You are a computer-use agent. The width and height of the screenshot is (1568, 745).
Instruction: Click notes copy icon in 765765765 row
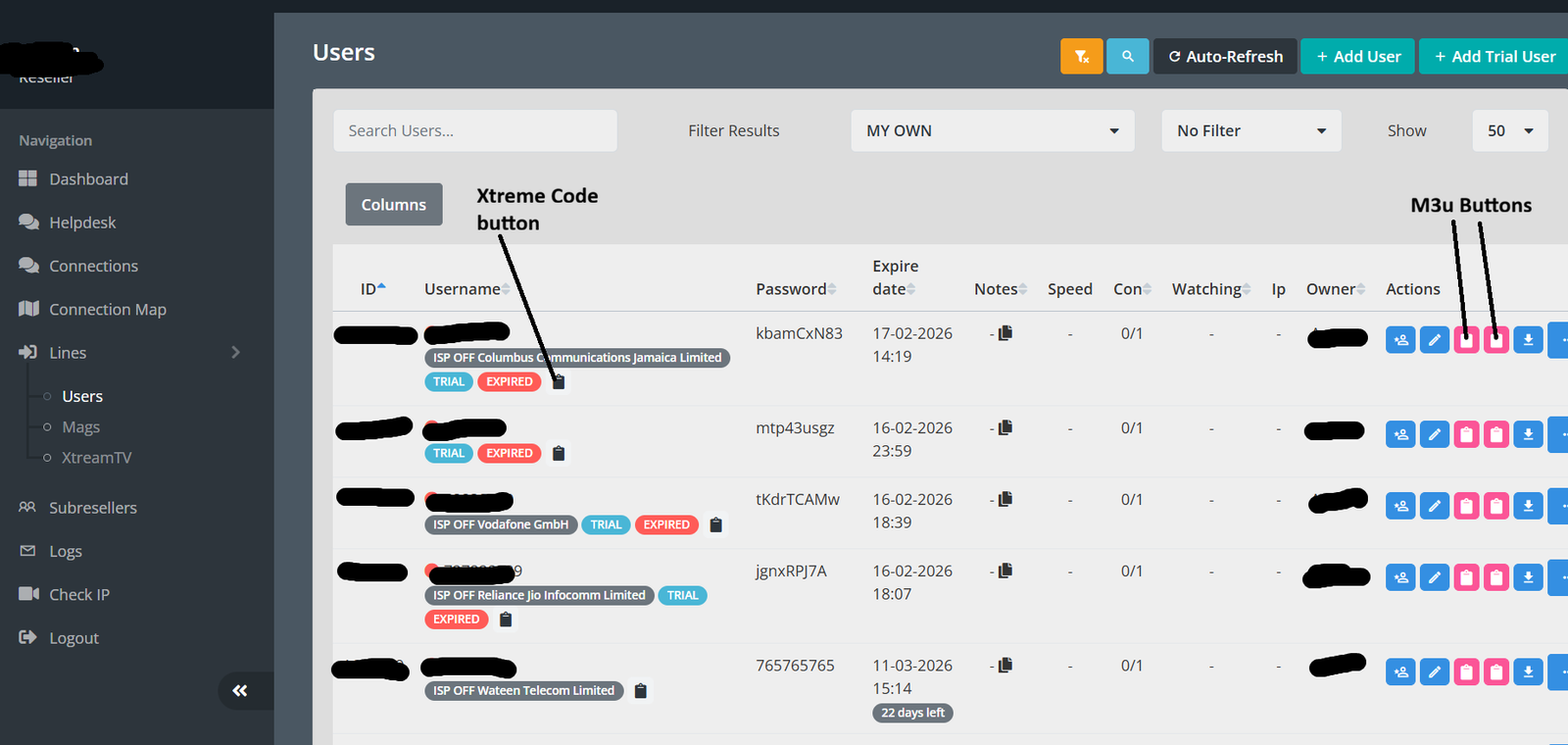tap(1005, 666)
